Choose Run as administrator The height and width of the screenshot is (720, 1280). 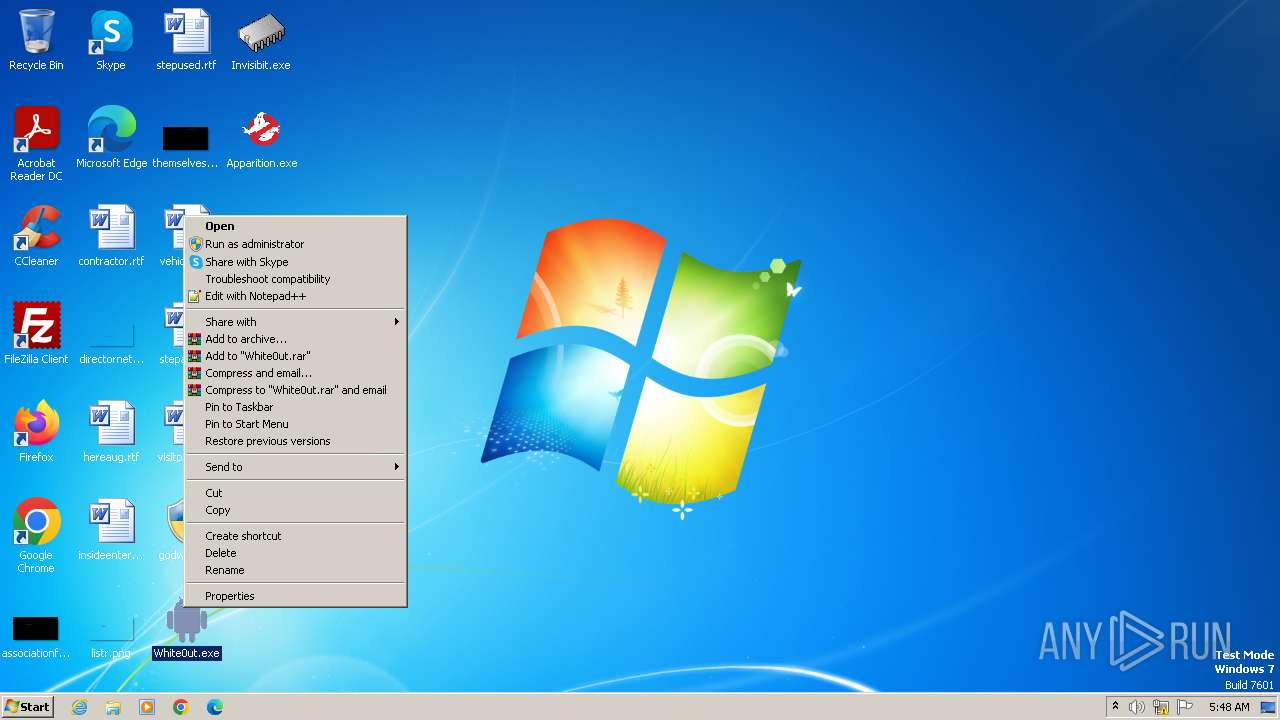[x=296, y=244]
